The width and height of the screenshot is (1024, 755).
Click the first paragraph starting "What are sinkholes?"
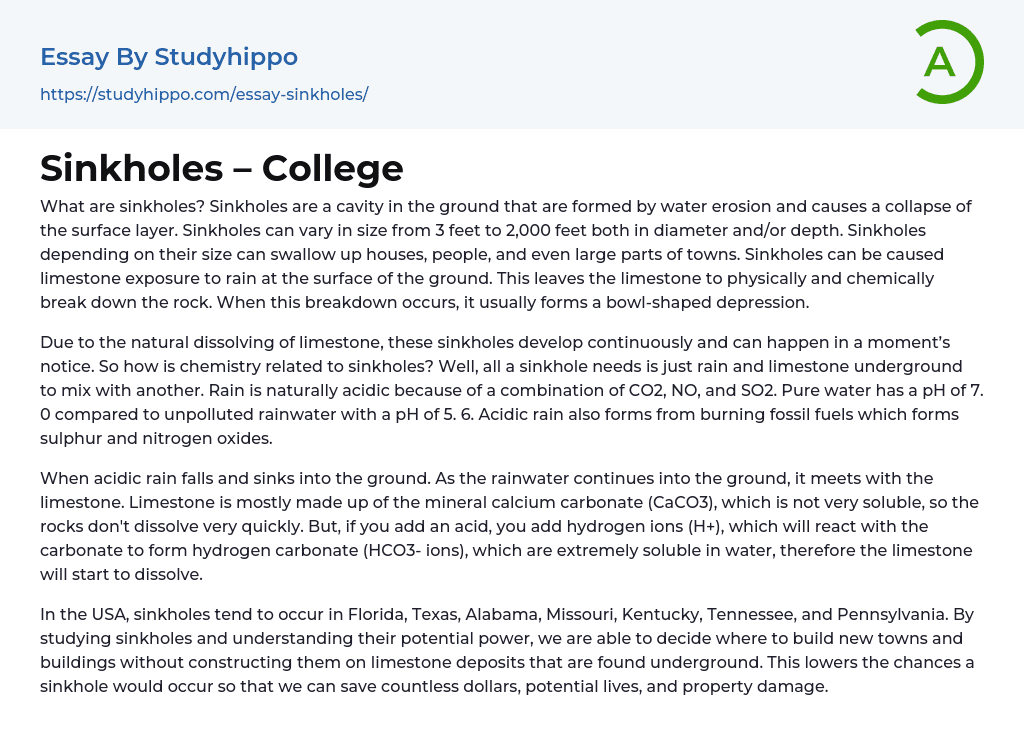[x=510, y=254]
